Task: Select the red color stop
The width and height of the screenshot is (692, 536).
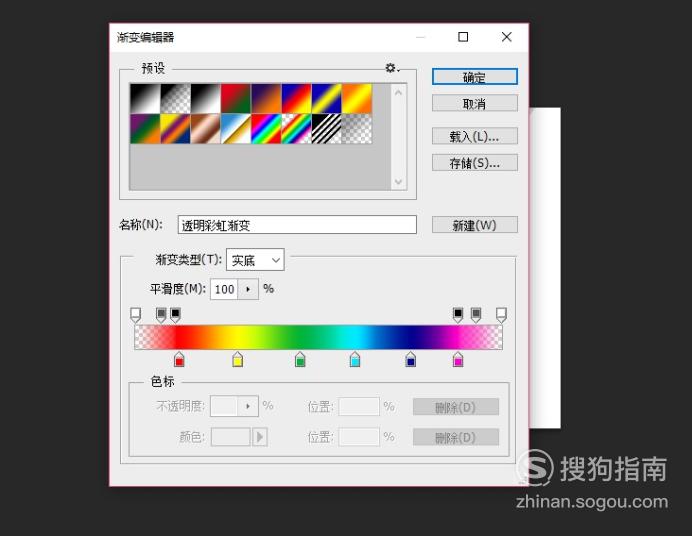Action: (x=179, y=360)
